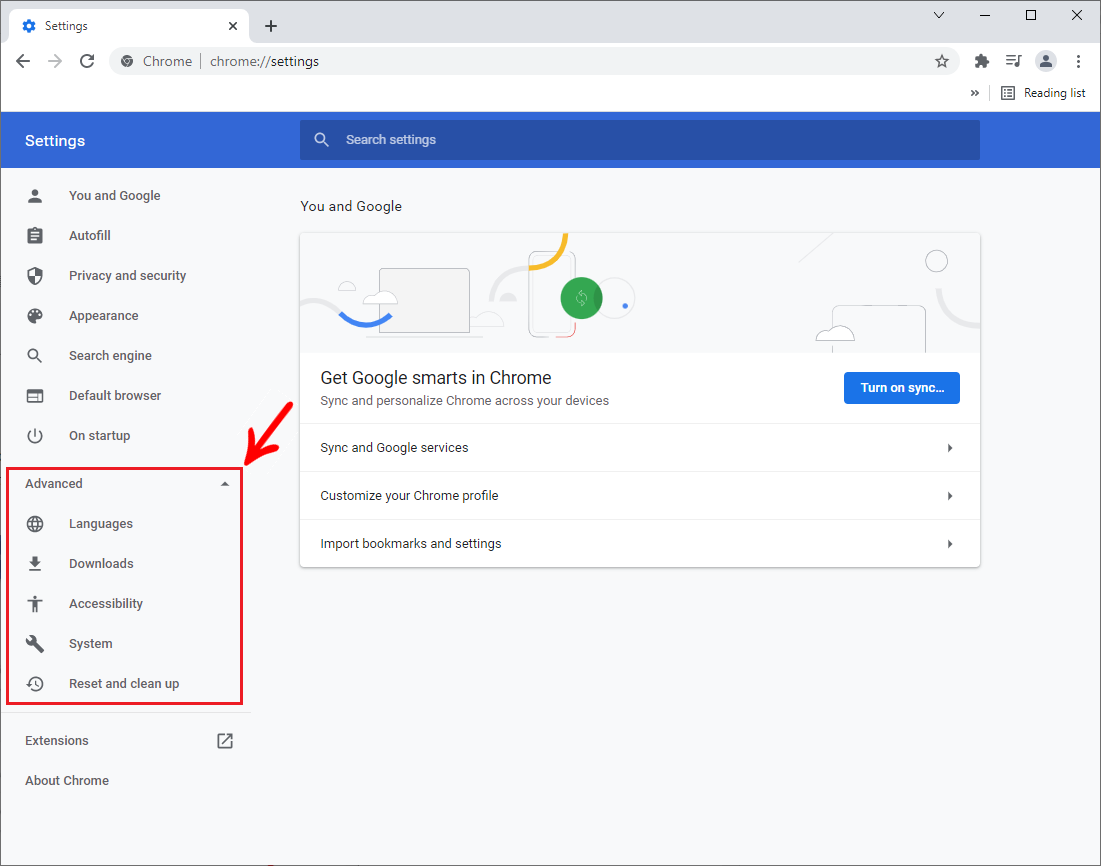Open Privacy and security settings

pyautogui.click(x=127, y=275)
